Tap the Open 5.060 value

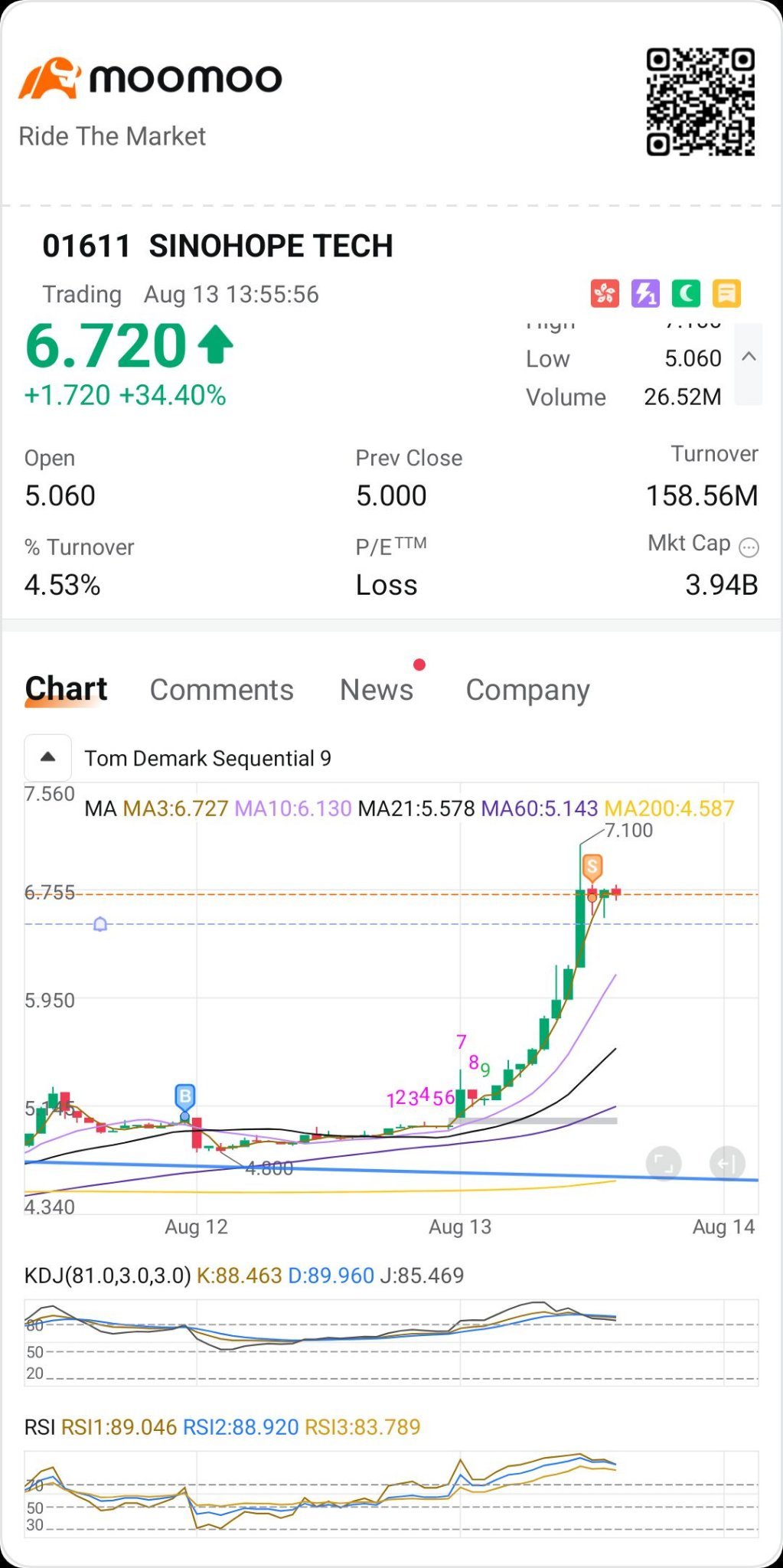coord(60,495)
